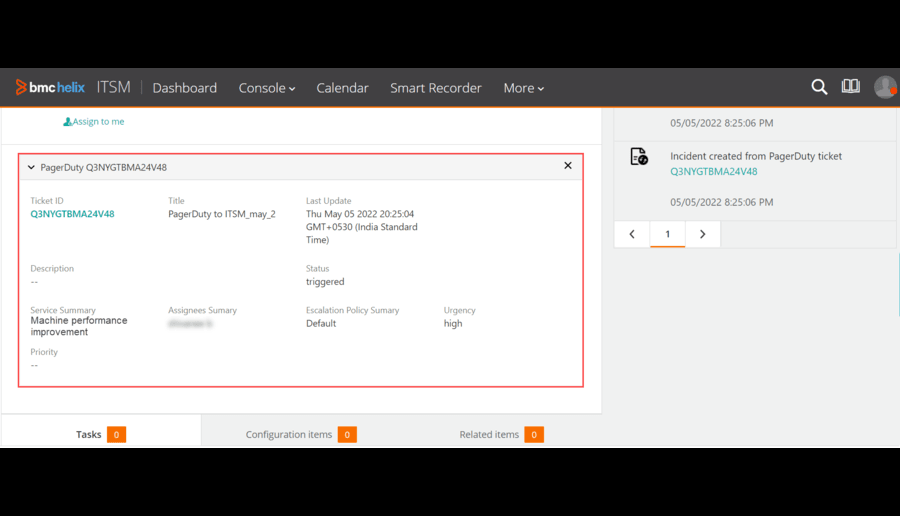900x516 pixels.
Task: Expand the More dropdown menu
Action: (x=523, y=88)
